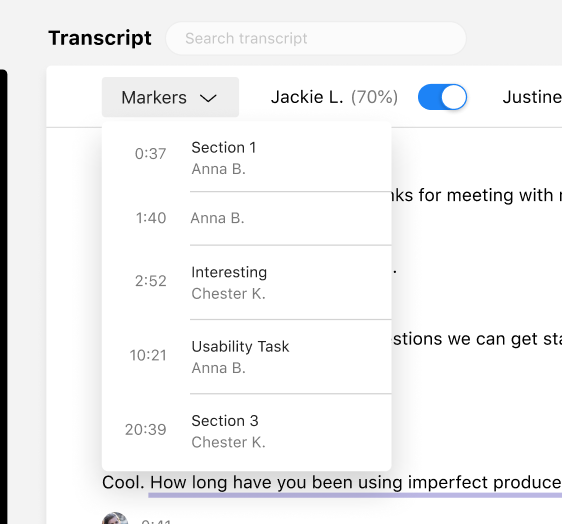Click the 10:21 marker timestamp

[x=148, y=355]
